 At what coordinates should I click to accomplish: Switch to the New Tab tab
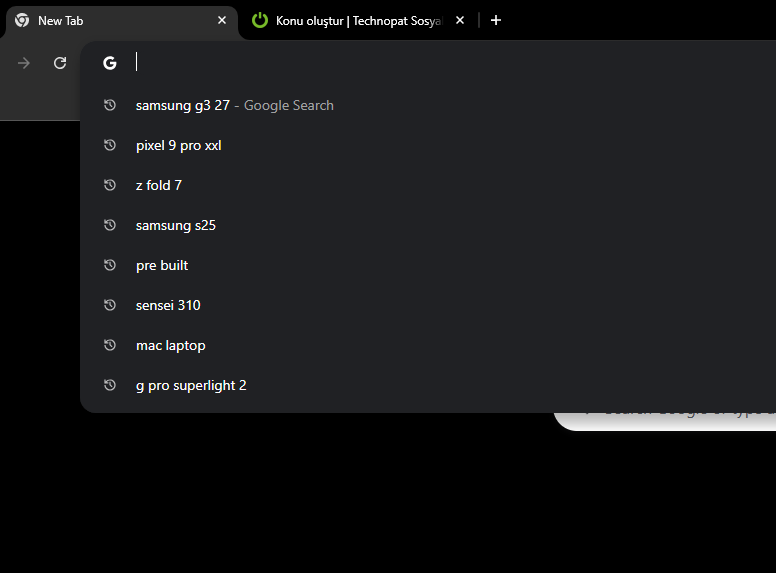(x=121, y=21)
